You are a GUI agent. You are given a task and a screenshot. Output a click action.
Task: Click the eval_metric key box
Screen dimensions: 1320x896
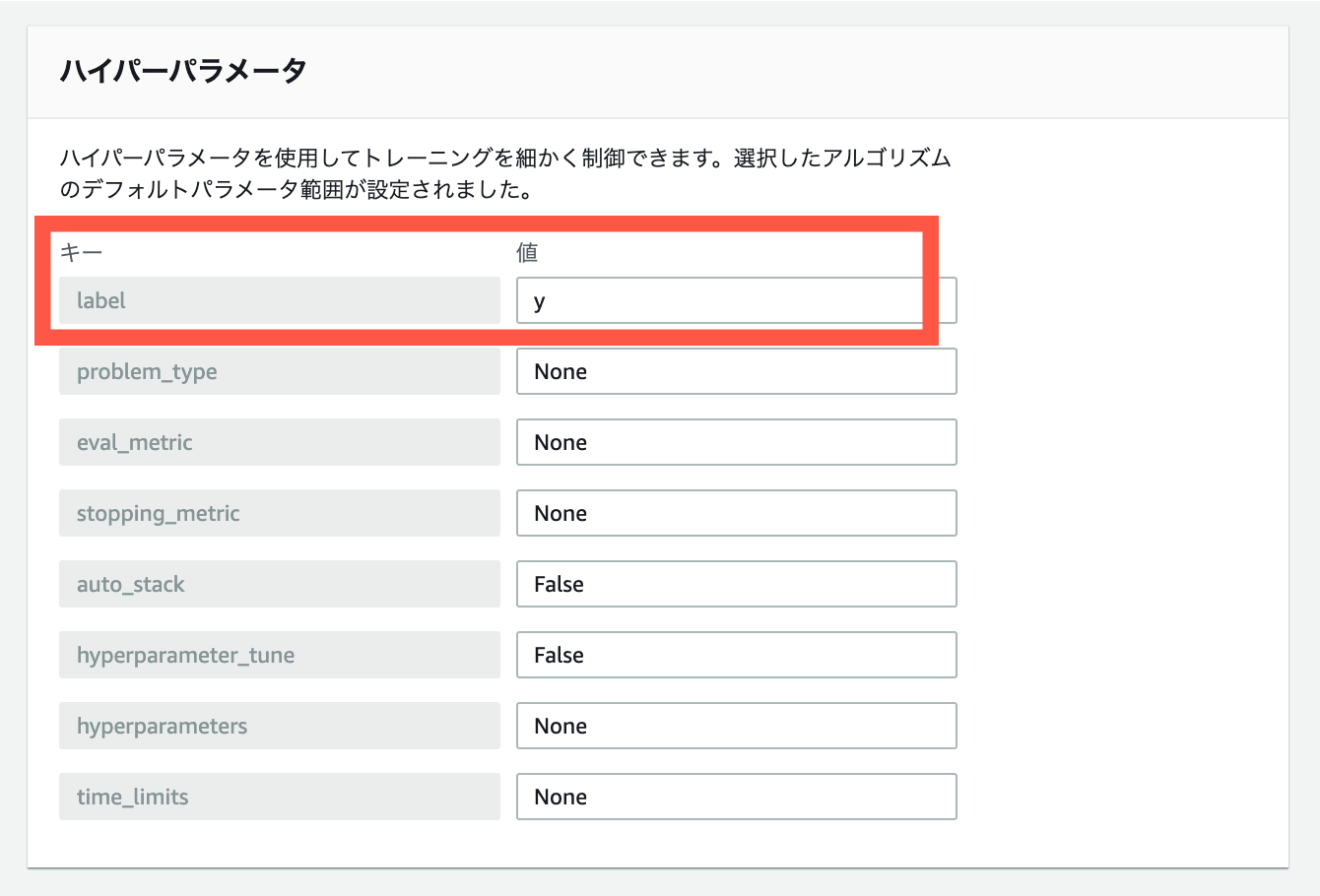[x=280, y=442]
